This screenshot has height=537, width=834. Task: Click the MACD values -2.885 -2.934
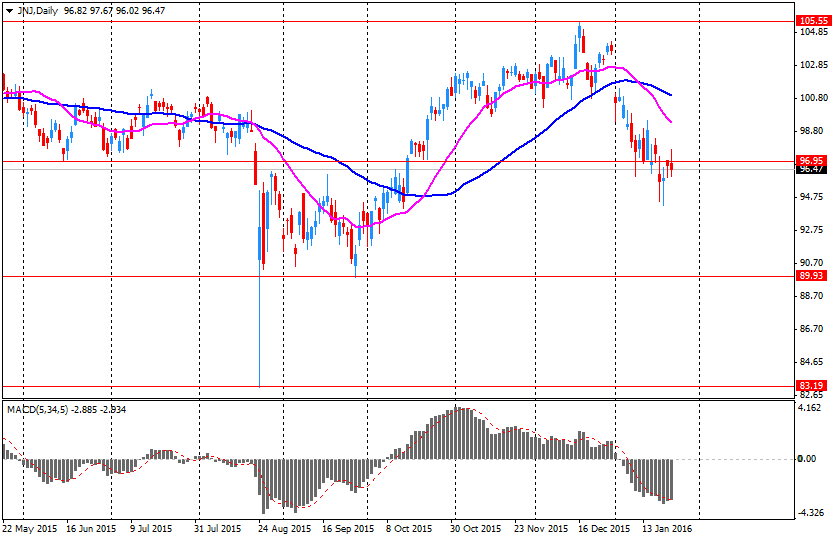[98, 409]
